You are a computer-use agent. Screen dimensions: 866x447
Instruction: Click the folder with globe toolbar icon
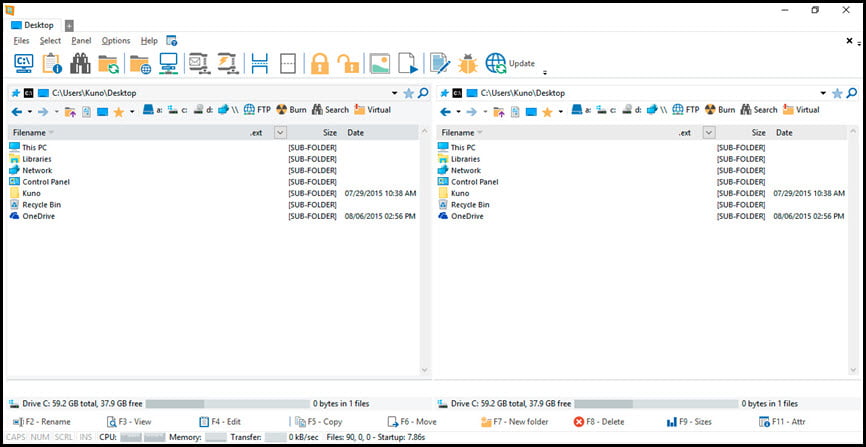tap(140, 64)
